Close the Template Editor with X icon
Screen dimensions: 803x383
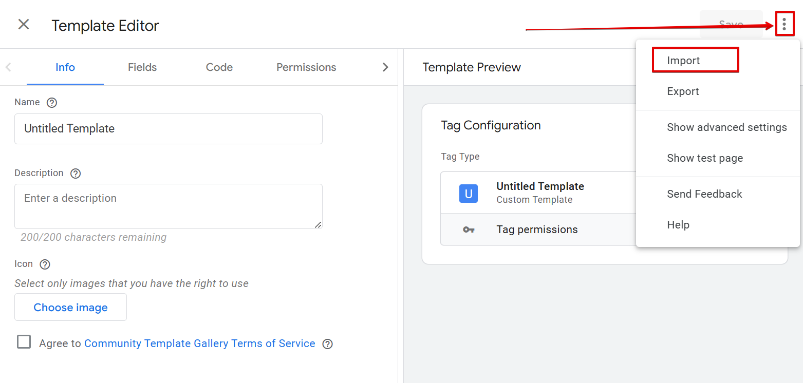(x=24, y=25)
